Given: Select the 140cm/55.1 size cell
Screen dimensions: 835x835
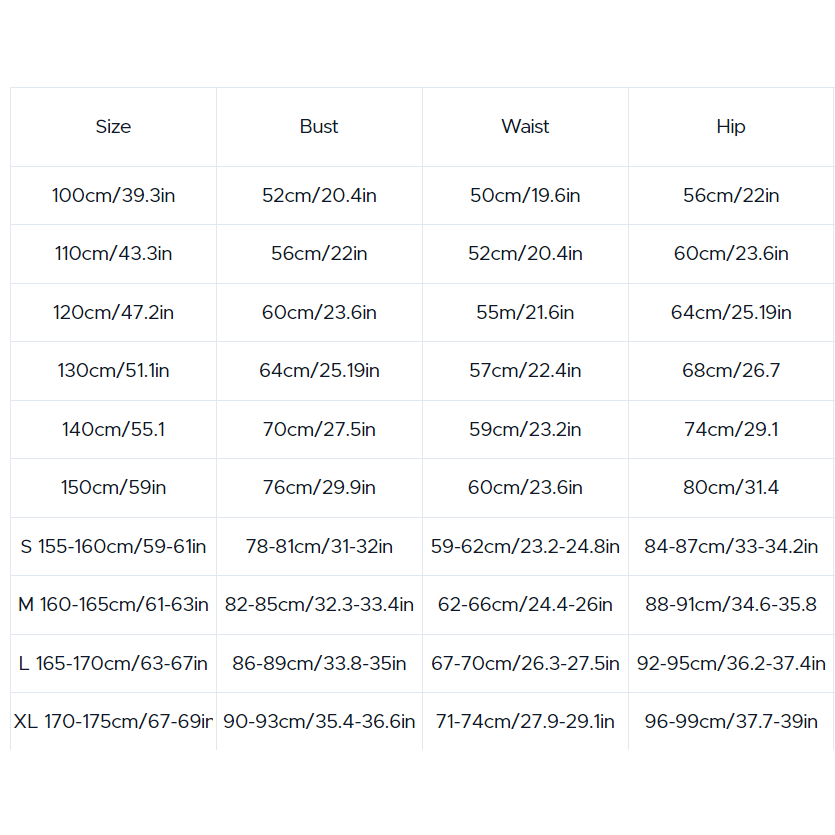Looking at the screenshot, I should [113, 429].
